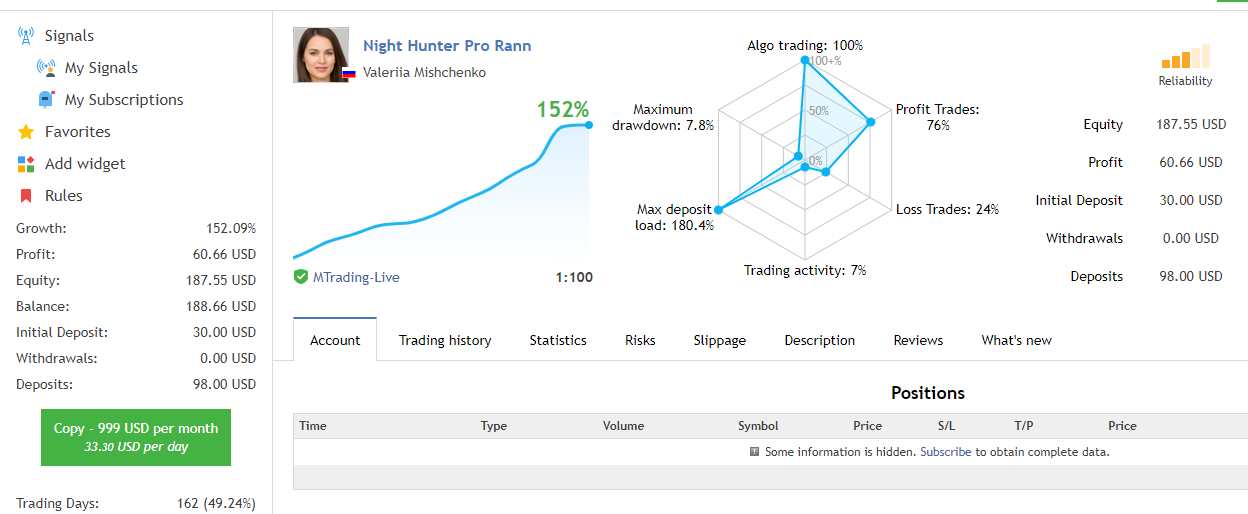
Task: Click the Russian flag icon near author name
Action: tap(349, 73)
